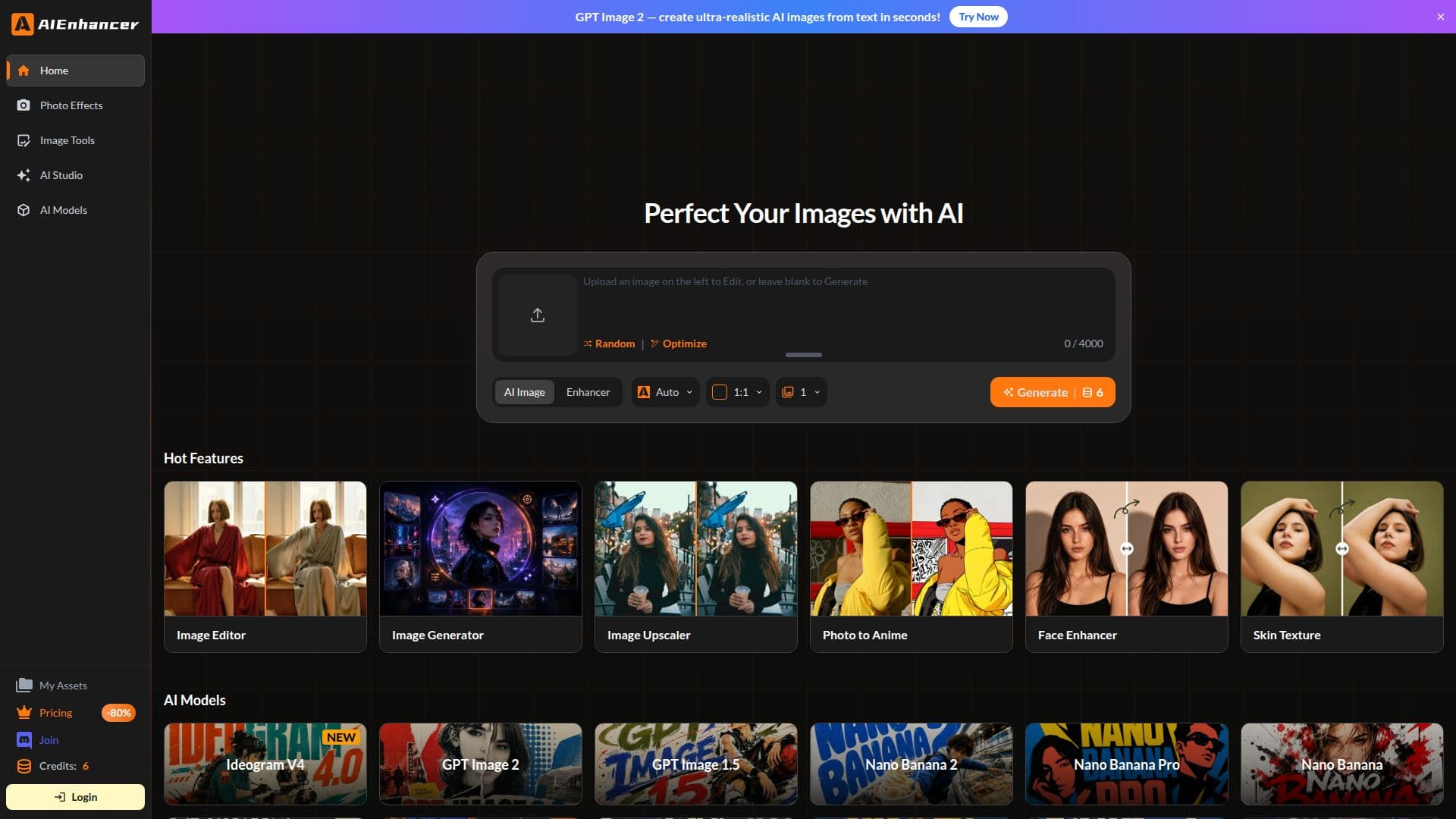Open the Image Upscaler feature card
The height and width of the screenshot is (819, 1456).
(x=696, y=566)
